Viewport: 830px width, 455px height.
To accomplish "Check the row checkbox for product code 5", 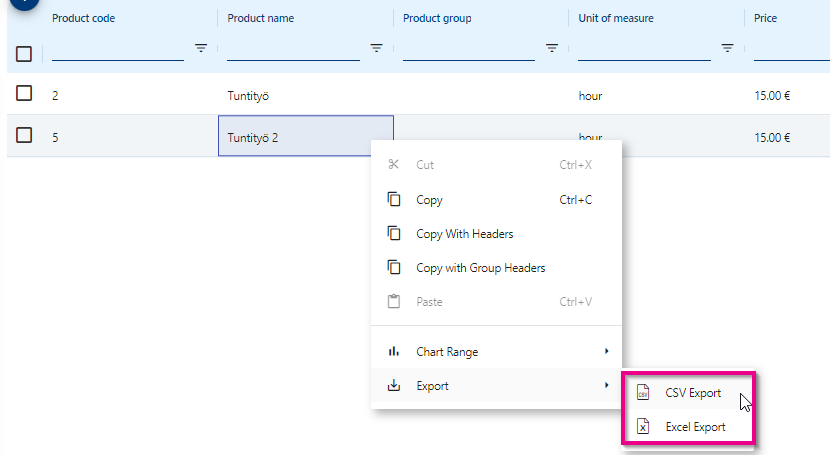I will 24,136.
